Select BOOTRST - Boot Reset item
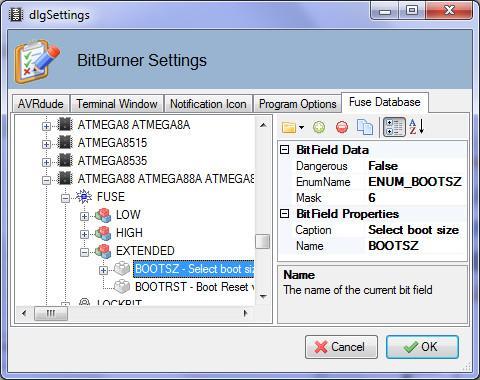 point(194,287)
